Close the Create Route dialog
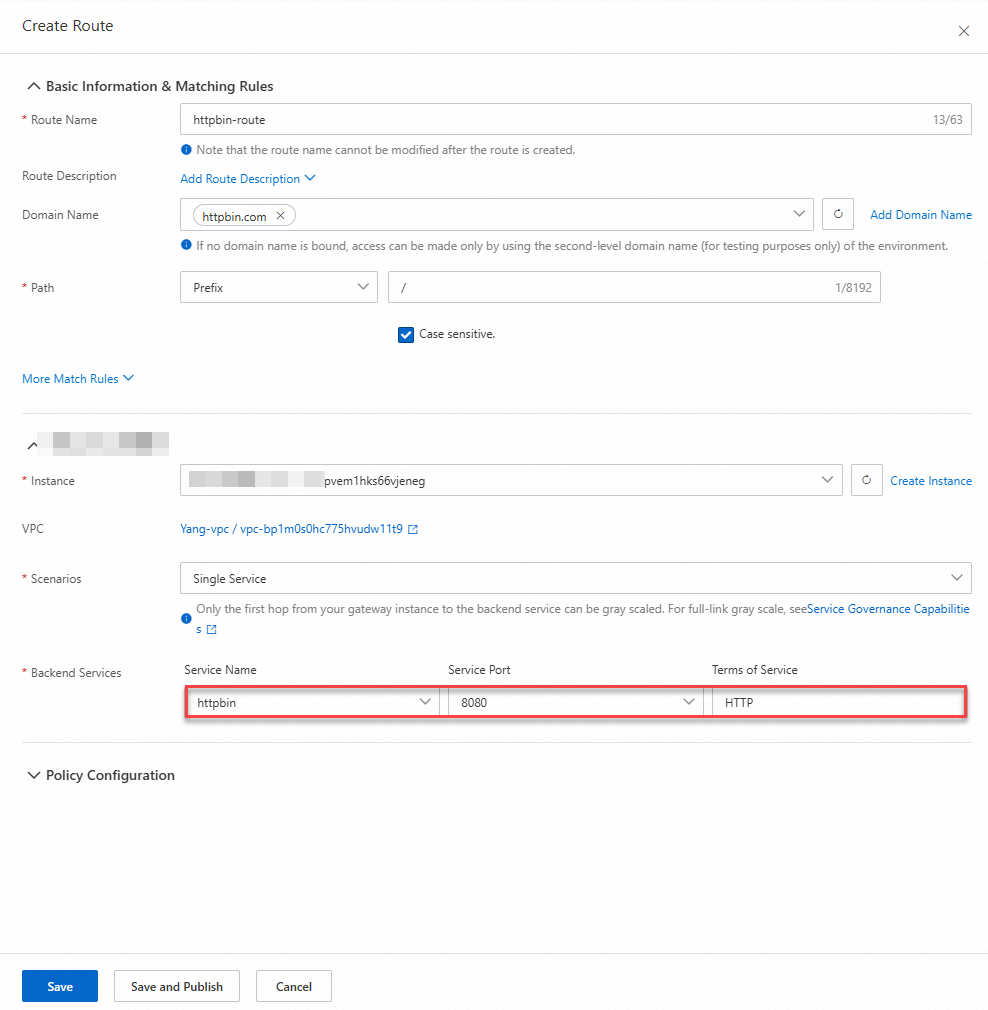 [x=963, y=30]
